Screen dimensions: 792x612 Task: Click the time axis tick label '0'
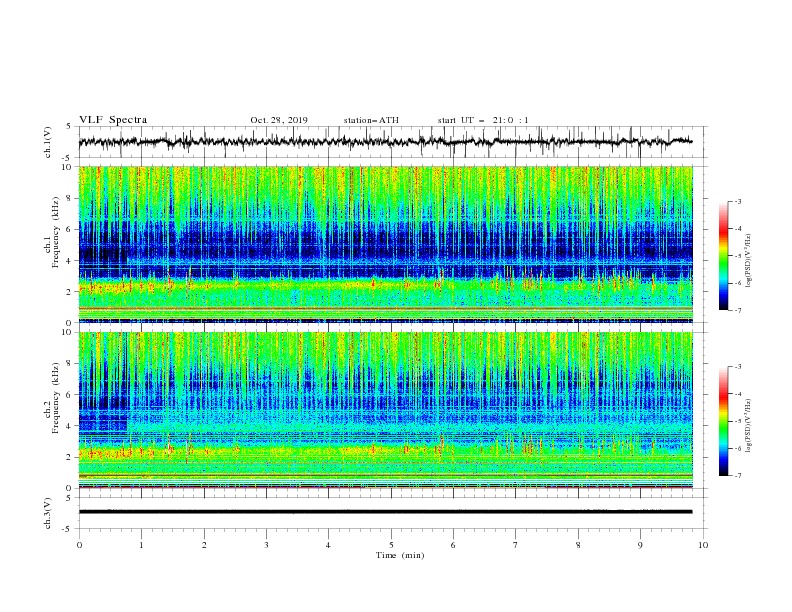click(79, 545)
